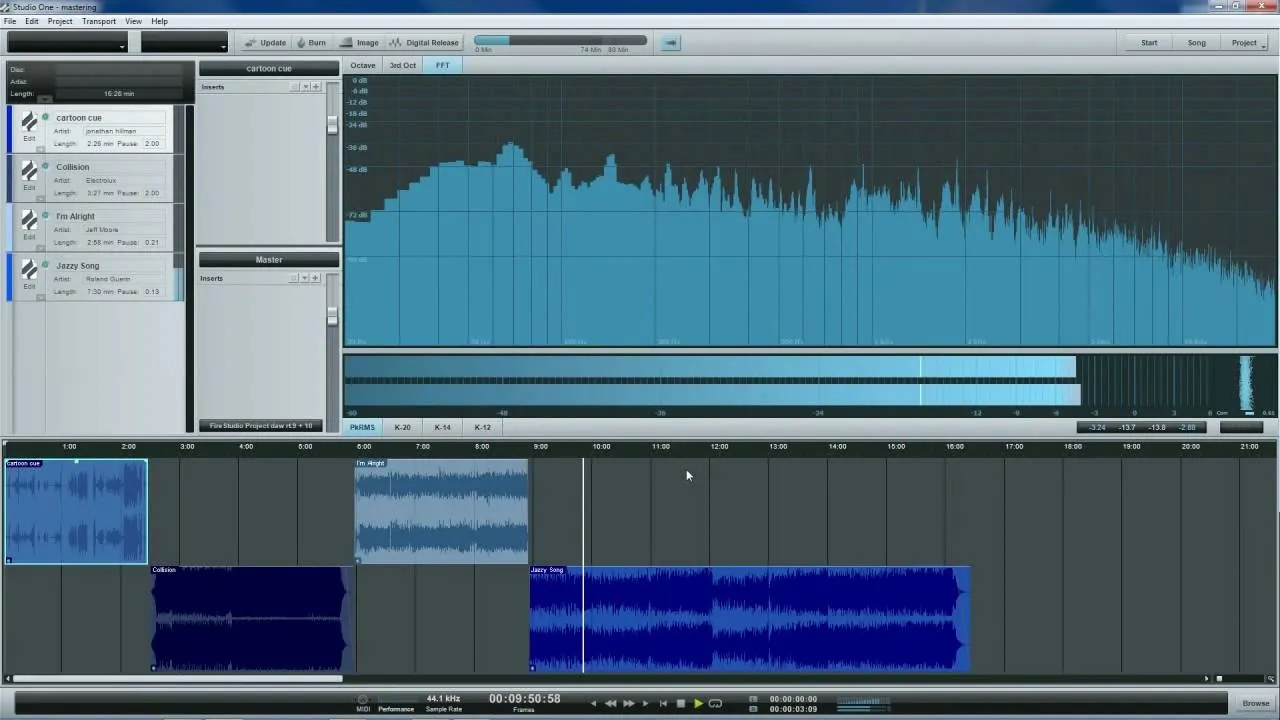Click the Rewind button in the transport
Viewport: 1280px width, 720px height.
611,703
